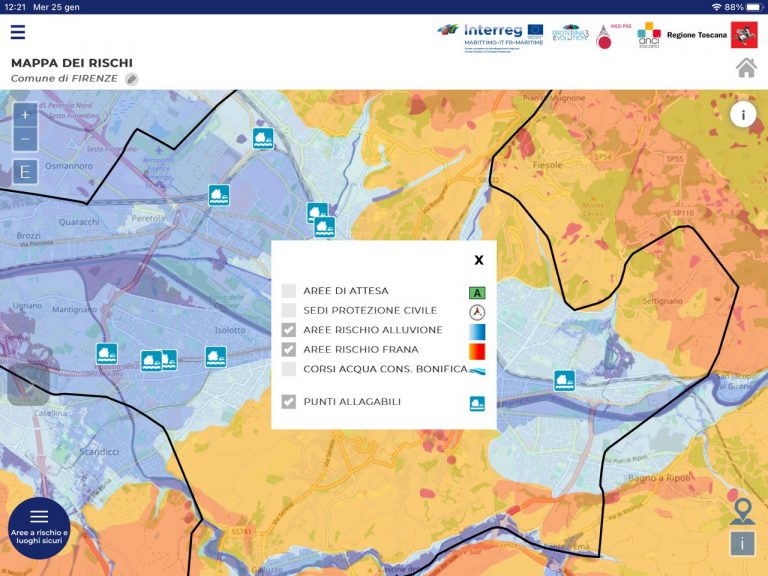Click the E map control button
The height and width of the screenshot is (576, 768).
point(25,171)
